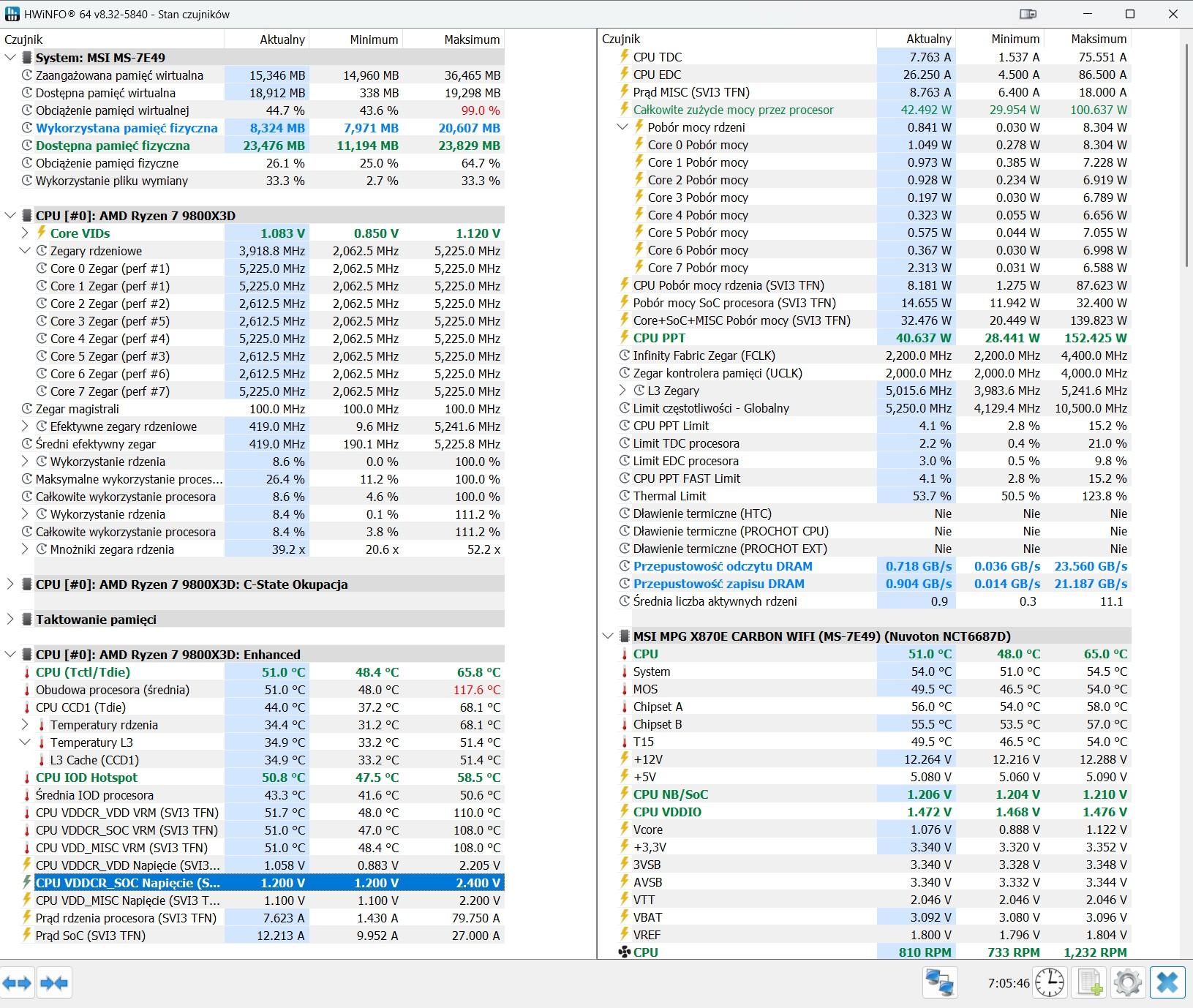Screen dimensions: 1193x1008
Task: Collapse the Zegary rdzeniowe tree node
Action: coord(25,251)
